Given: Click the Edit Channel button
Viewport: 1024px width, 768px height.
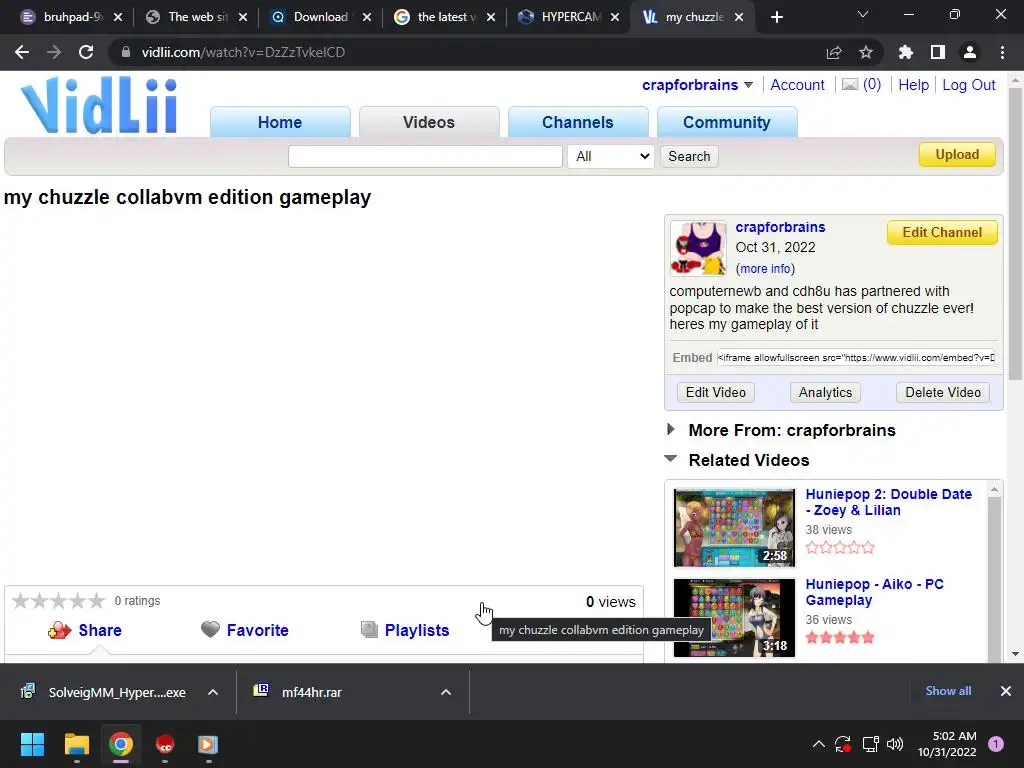Looking at the screenshot, I should (942, 232).
